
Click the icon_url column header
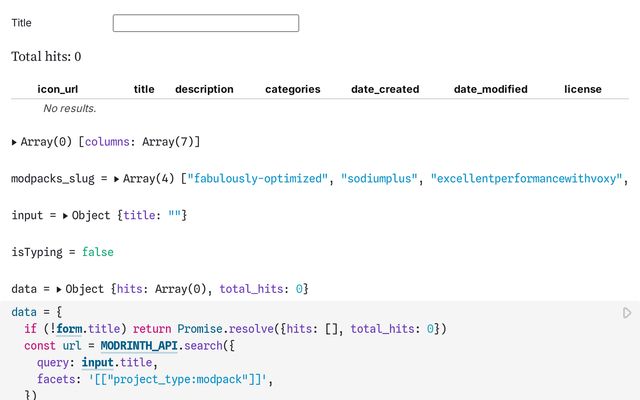(66, 89)
